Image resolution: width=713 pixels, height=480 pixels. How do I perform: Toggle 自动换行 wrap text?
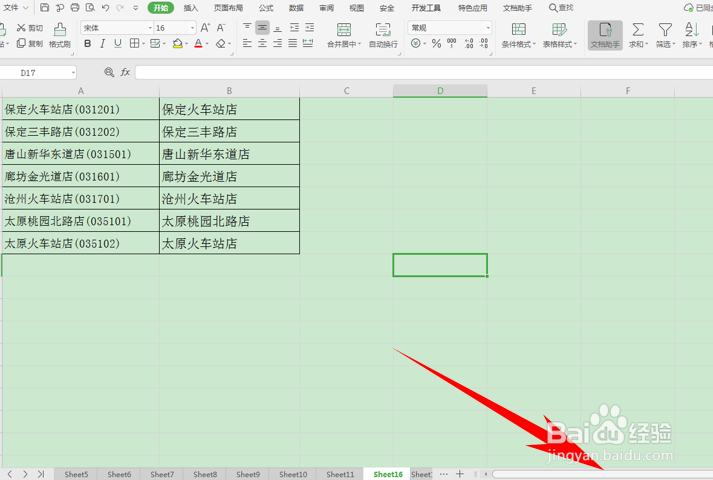click(x=383, y=35)
